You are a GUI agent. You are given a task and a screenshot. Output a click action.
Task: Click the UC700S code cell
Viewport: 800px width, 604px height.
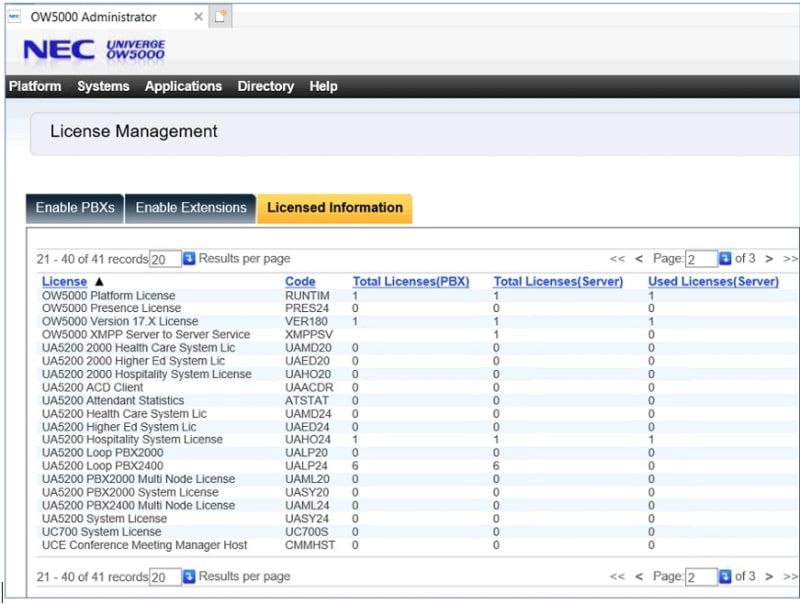pos(307,532)
